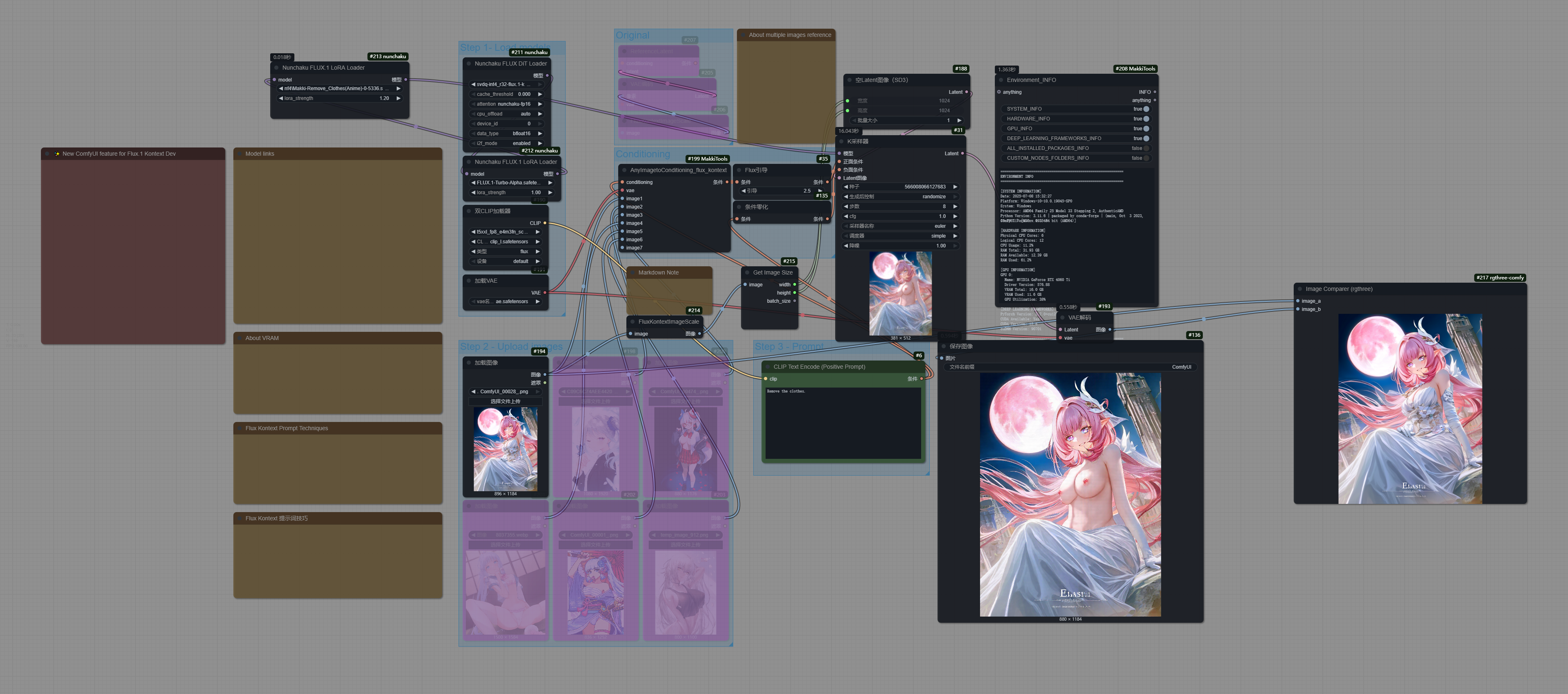The height and width of the screenshot is (694, 1568).
Task: Open the i2f_mode enabled dropdown
Action: 506,143
